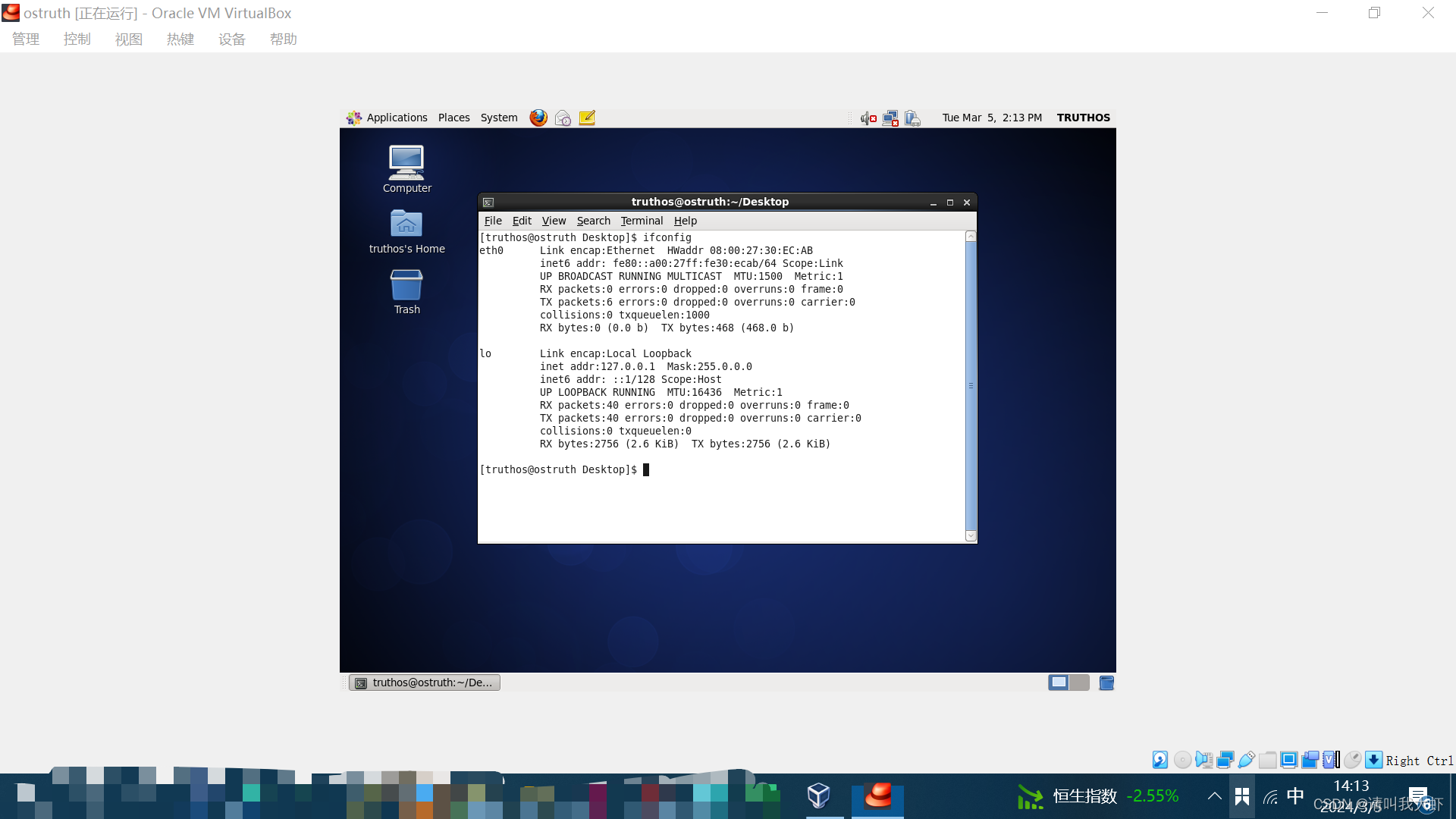Click VirtualBox network adapters status icon

(x=1225, y=760)
